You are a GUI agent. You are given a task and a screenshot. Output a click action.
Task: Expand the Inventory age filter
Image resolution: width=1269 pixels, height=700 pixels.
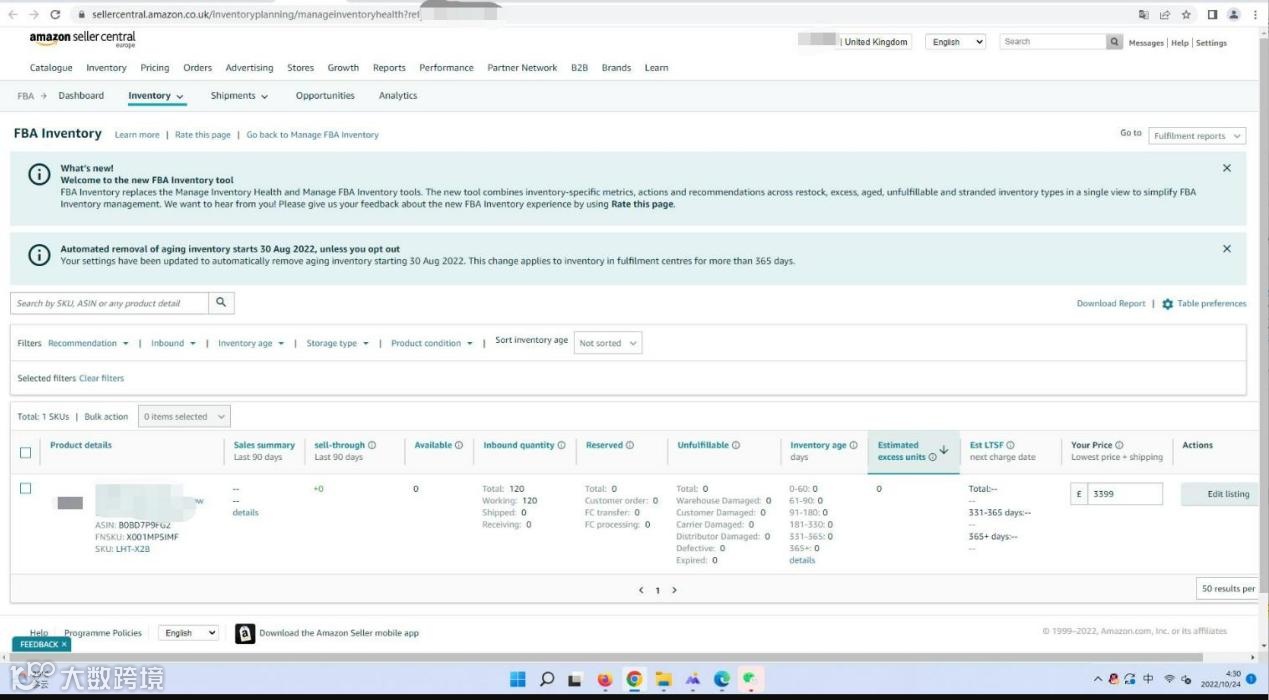(250, 343)
